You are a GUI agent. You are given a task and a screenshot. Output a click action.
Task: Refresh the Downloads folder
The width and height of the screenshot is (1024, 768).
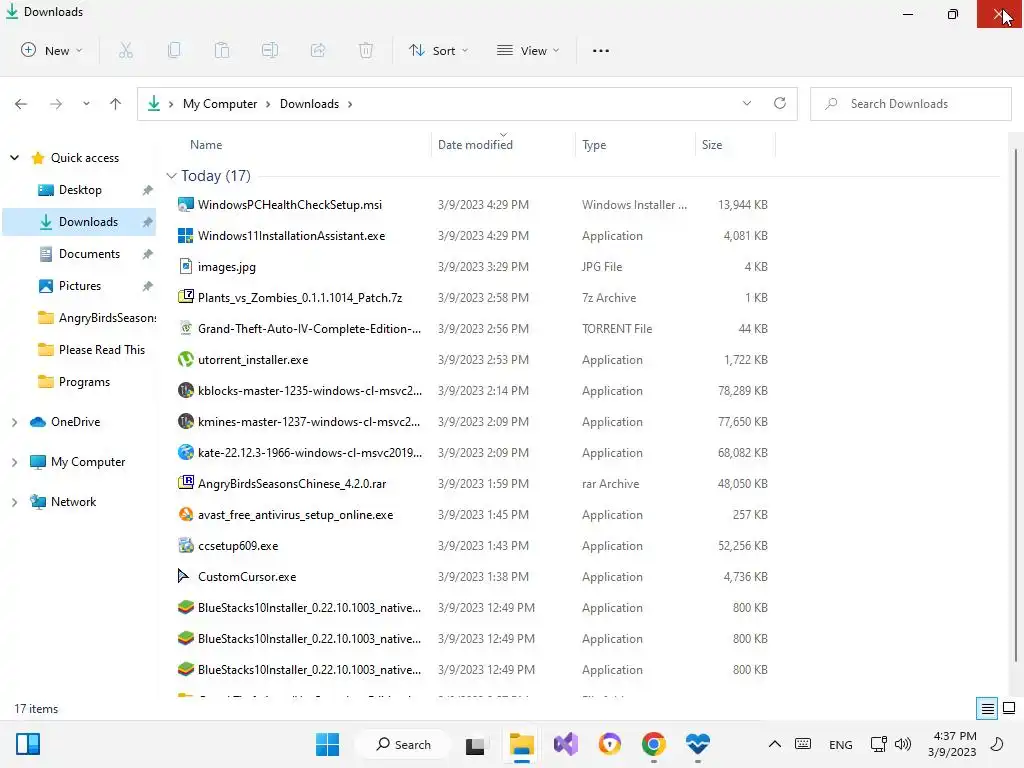[x=780, y=103]
